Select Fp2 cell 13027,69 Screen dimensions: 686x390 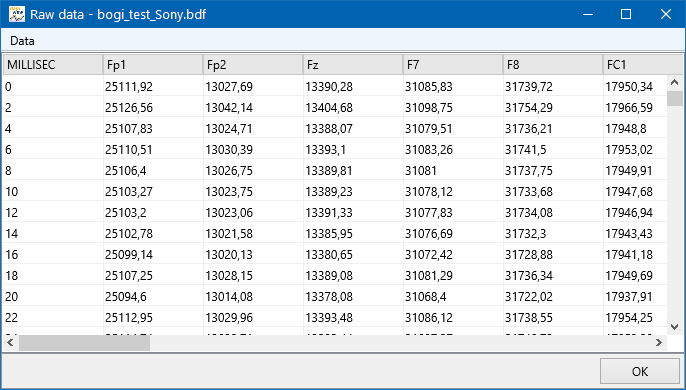coord(253,87)
